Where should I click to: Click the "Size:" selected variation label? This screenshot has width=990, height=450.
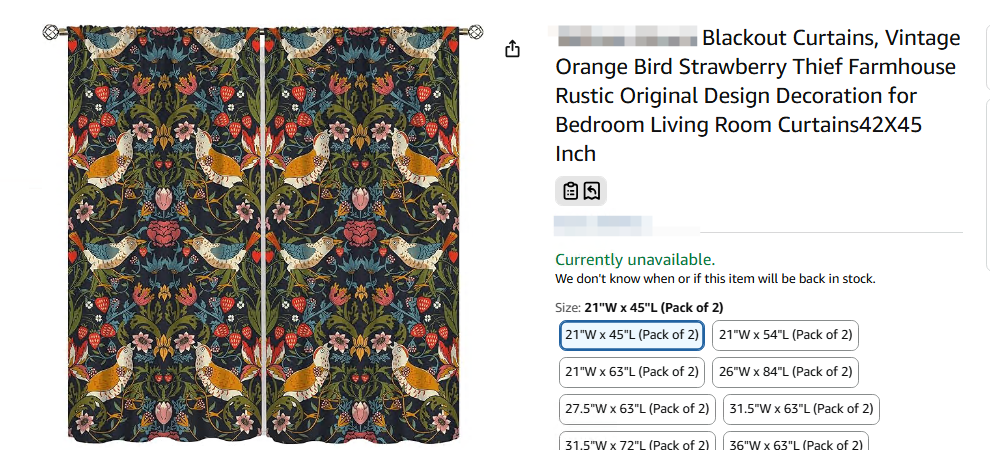point(638,307)
